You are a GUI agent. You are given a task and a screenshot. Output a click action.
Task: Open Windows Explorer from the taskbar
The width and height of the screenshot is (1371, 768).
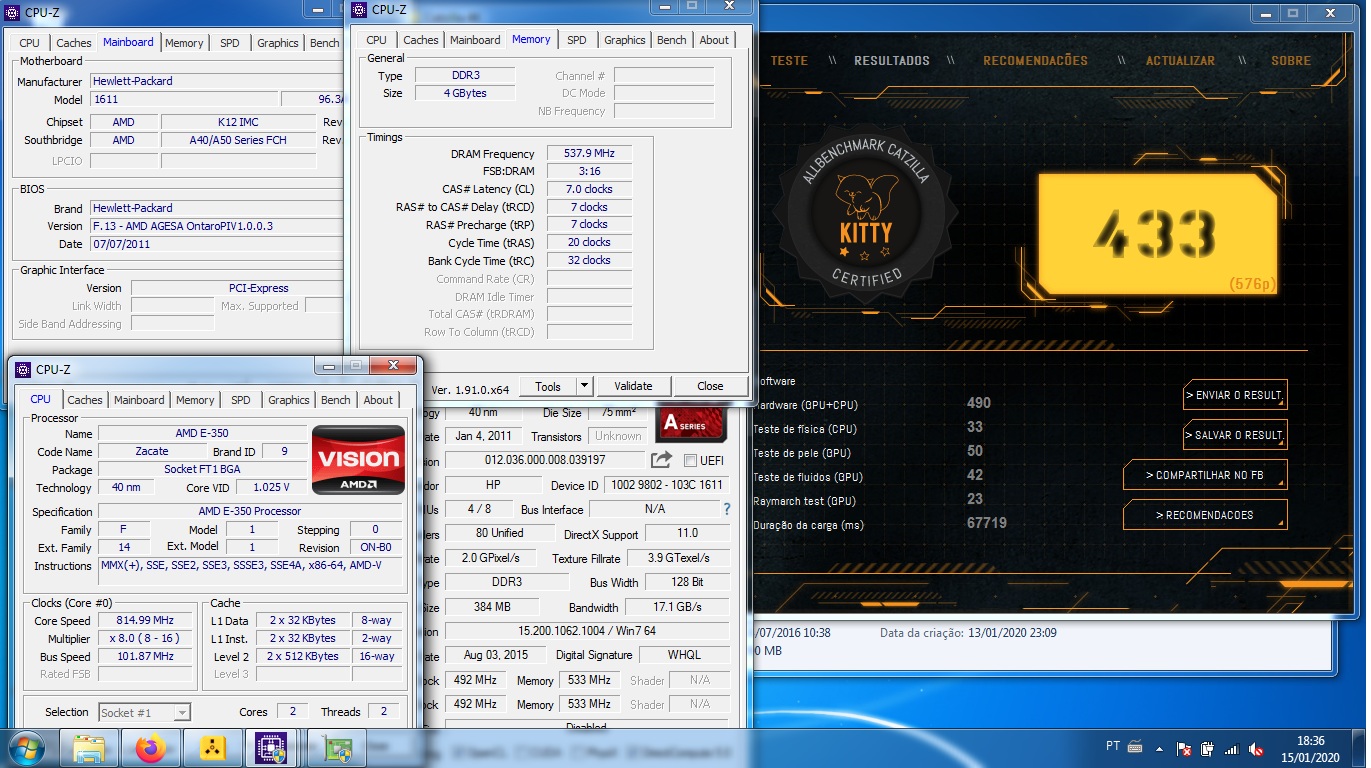pos(89,748)
